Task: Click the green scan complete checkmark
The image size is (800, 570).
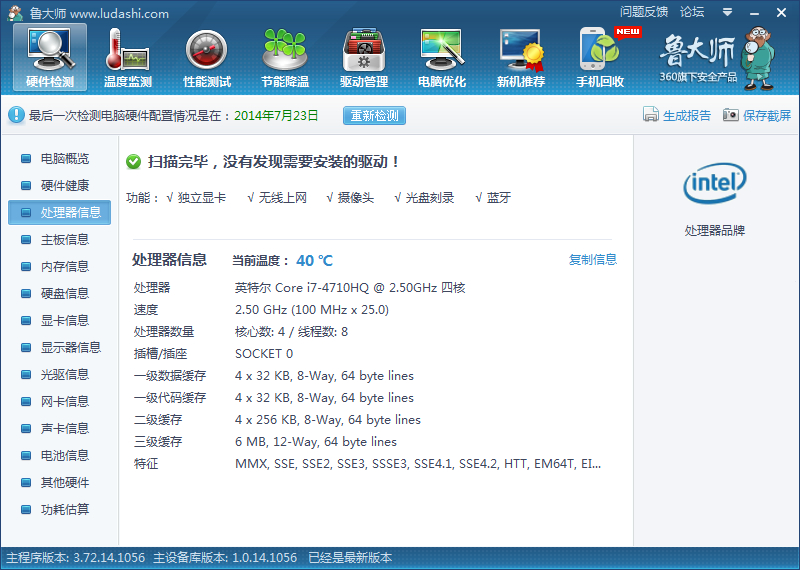Action: click(x=133, y=162)
